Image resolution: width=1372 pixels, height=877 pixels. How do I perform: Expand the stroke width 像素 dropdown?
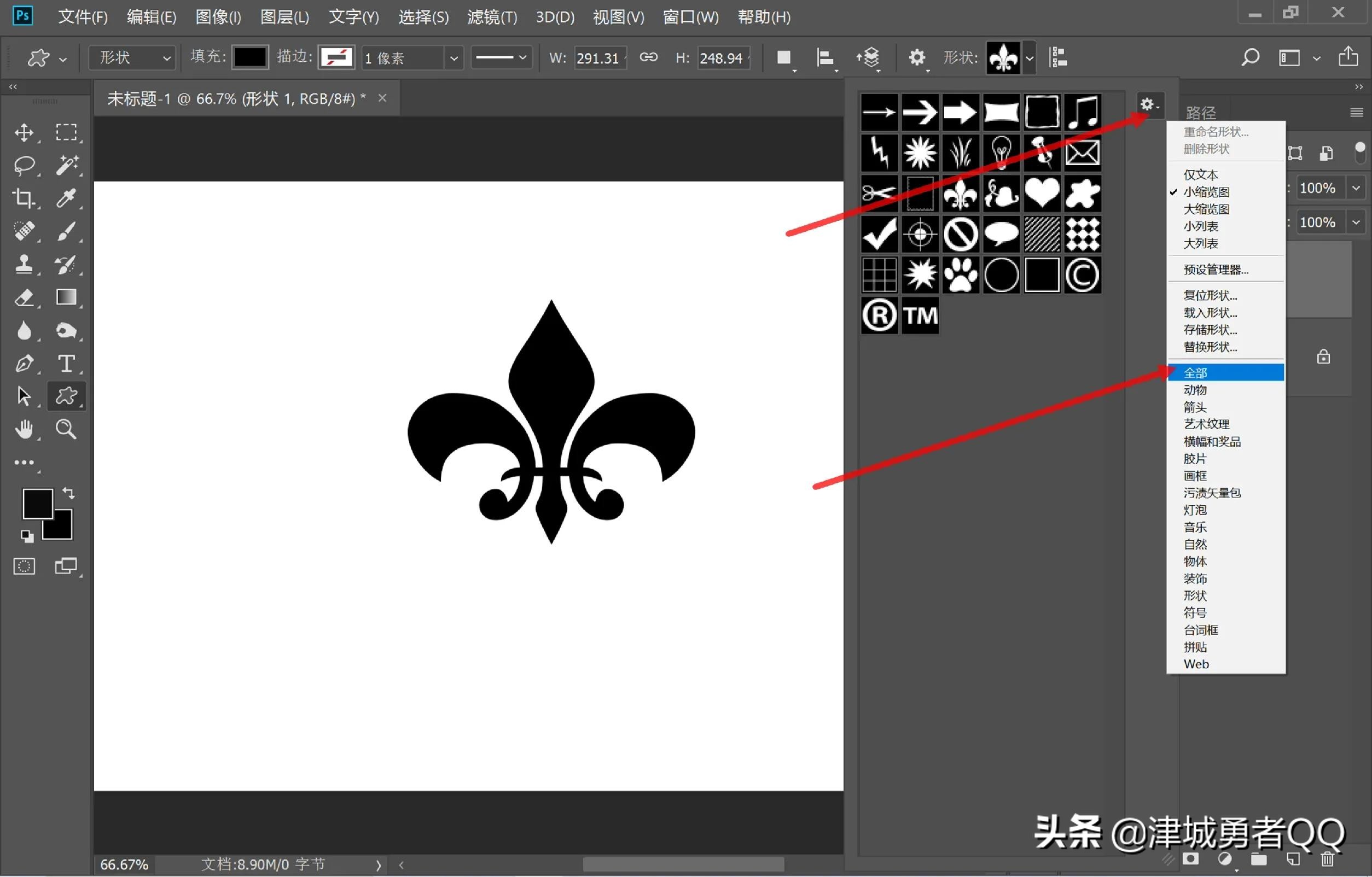pyautogui.click(x=454, y=57)
